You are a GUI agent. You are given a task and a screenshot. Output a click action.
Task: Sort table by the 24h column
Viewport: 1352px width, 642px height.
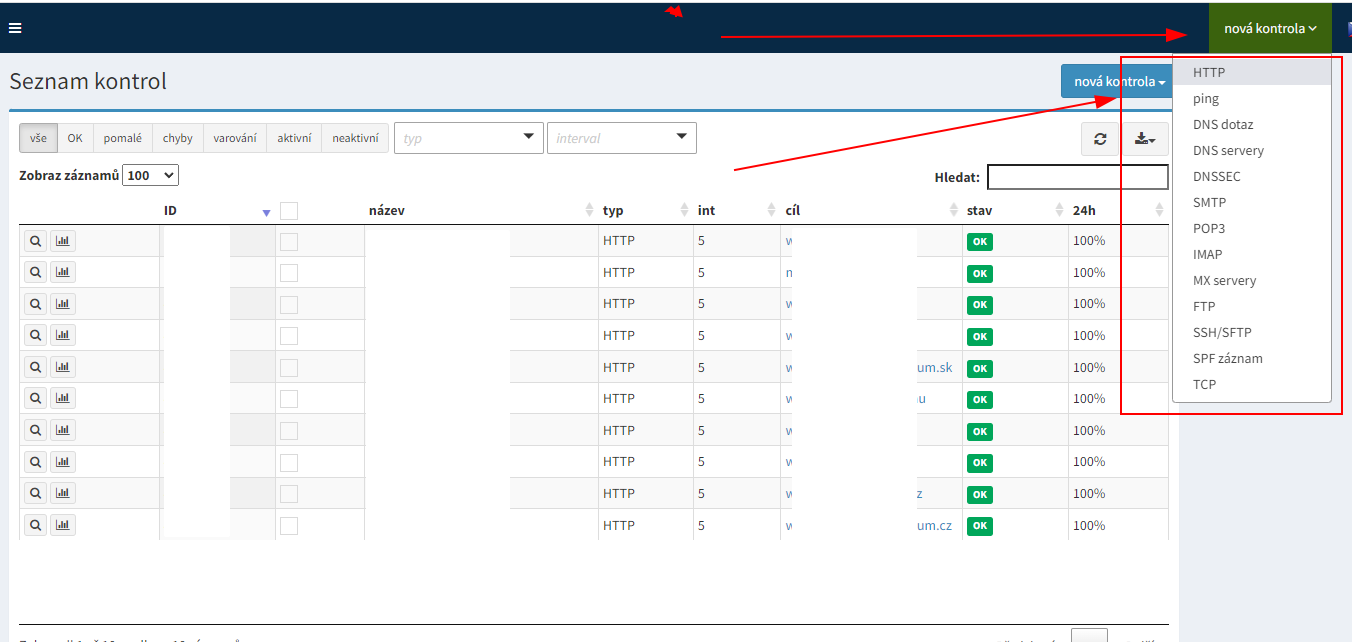[x=1118, y=211]
